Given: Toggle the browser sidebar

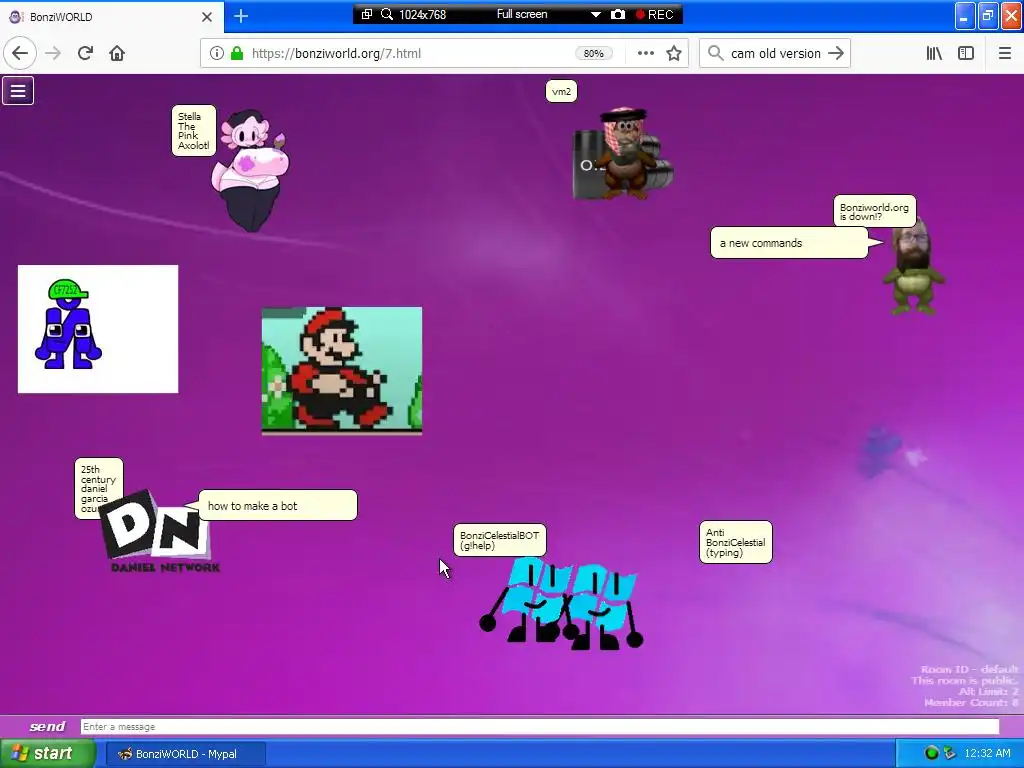Looking at the screenshot, I should (966, 54).
